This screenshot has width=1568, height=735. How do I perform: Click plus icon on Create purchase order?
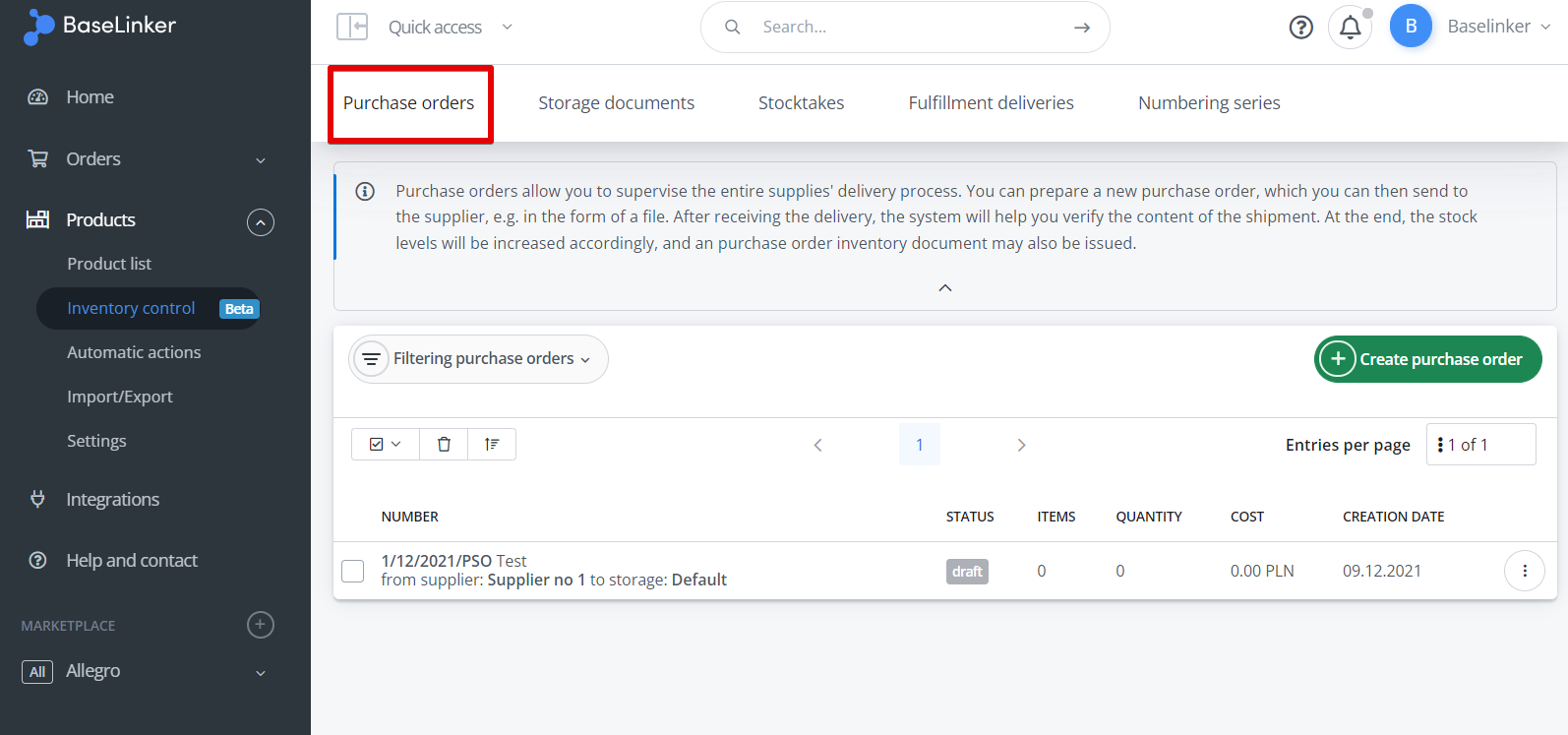1338,359
